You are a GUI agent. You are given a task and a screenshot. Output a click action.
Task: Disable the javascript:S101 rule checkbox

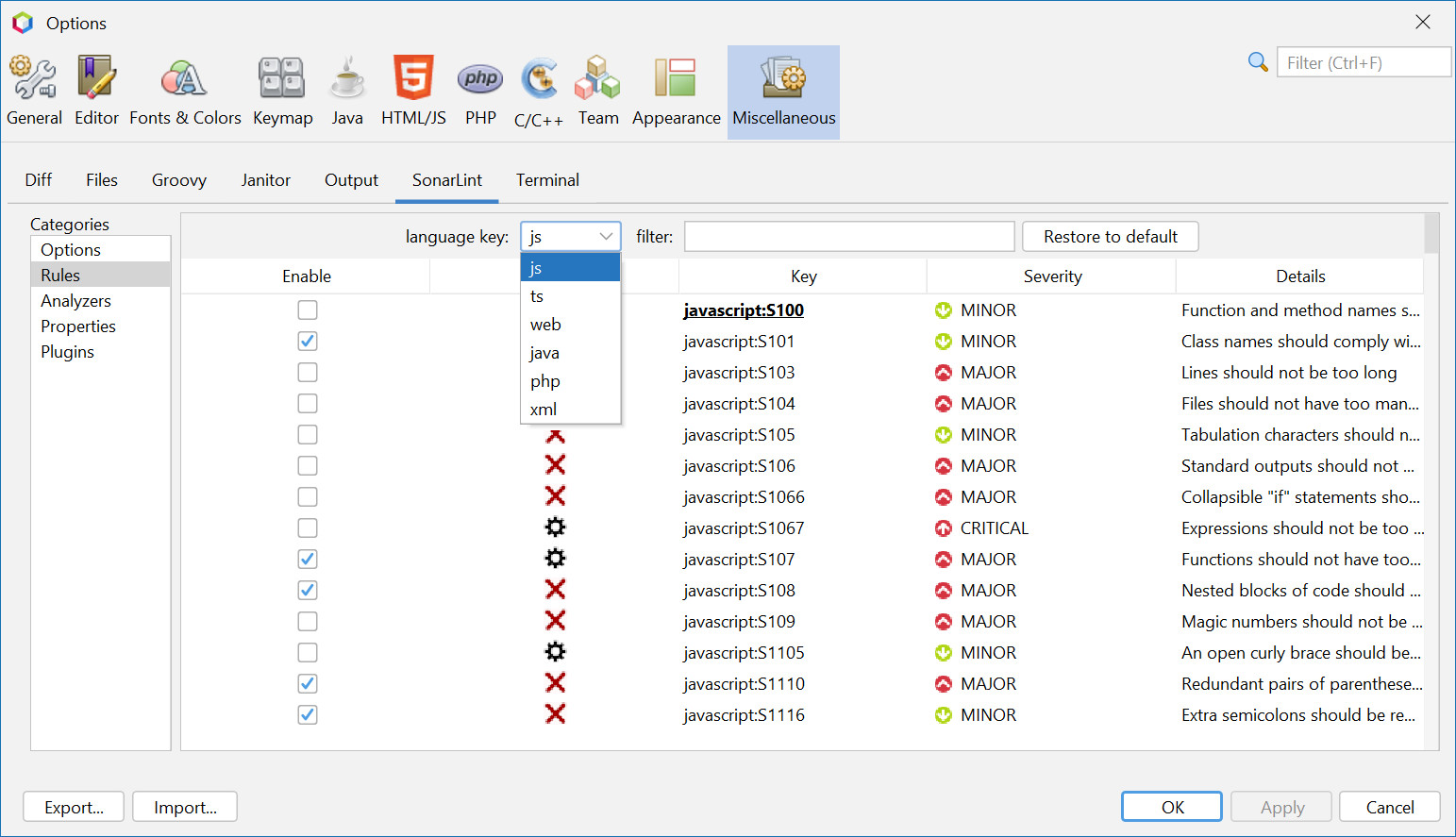pos(308,342)
